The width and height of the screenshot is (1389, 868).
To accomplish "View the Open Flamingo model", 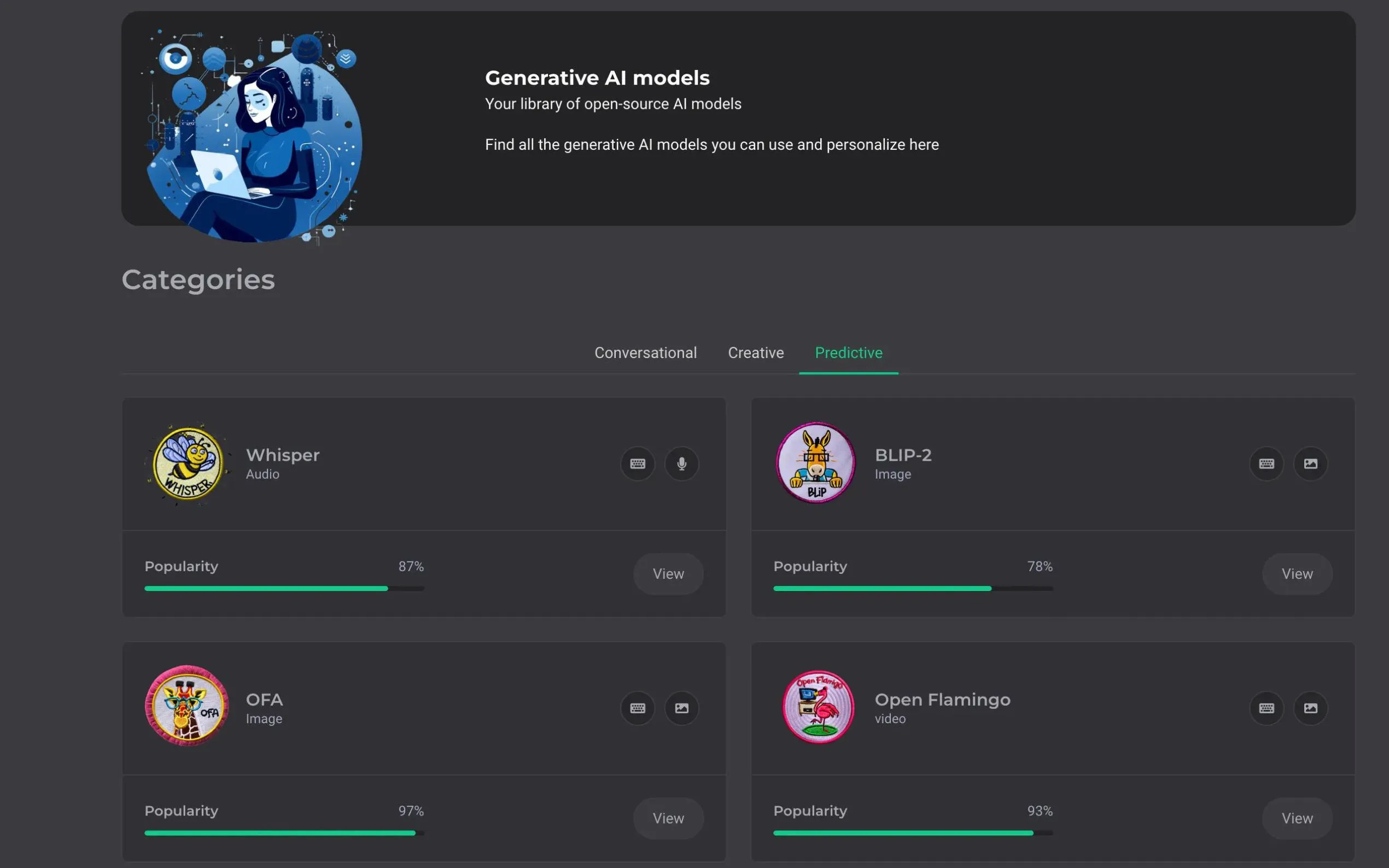I will point(1297,818).
